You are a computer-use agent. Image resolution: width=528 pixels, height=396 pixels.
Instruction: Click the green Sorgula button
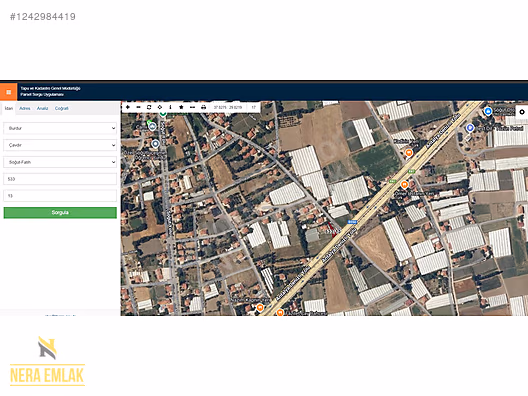[60, 213]
